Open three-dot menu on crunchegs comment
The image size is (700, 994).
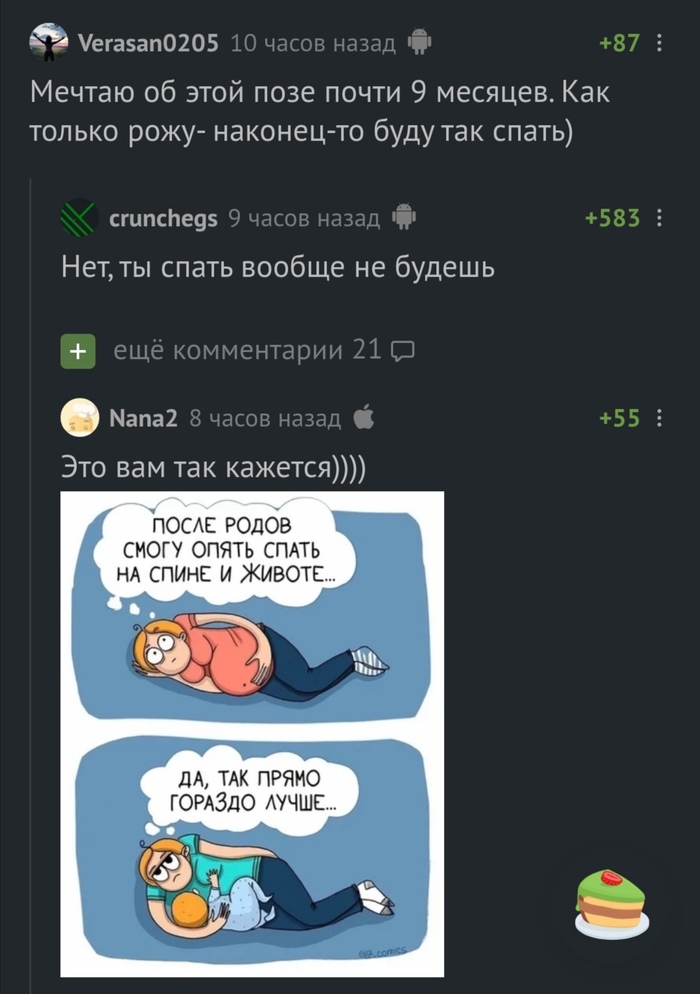(x=659, y=218)
